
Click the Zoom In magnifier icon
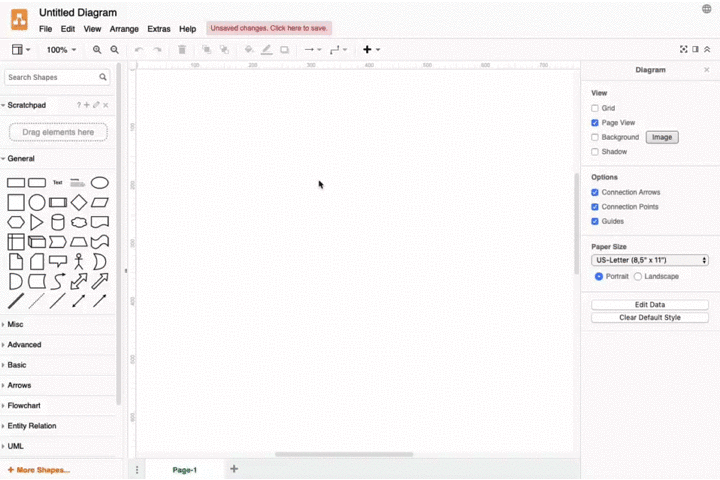click(97, 50)
